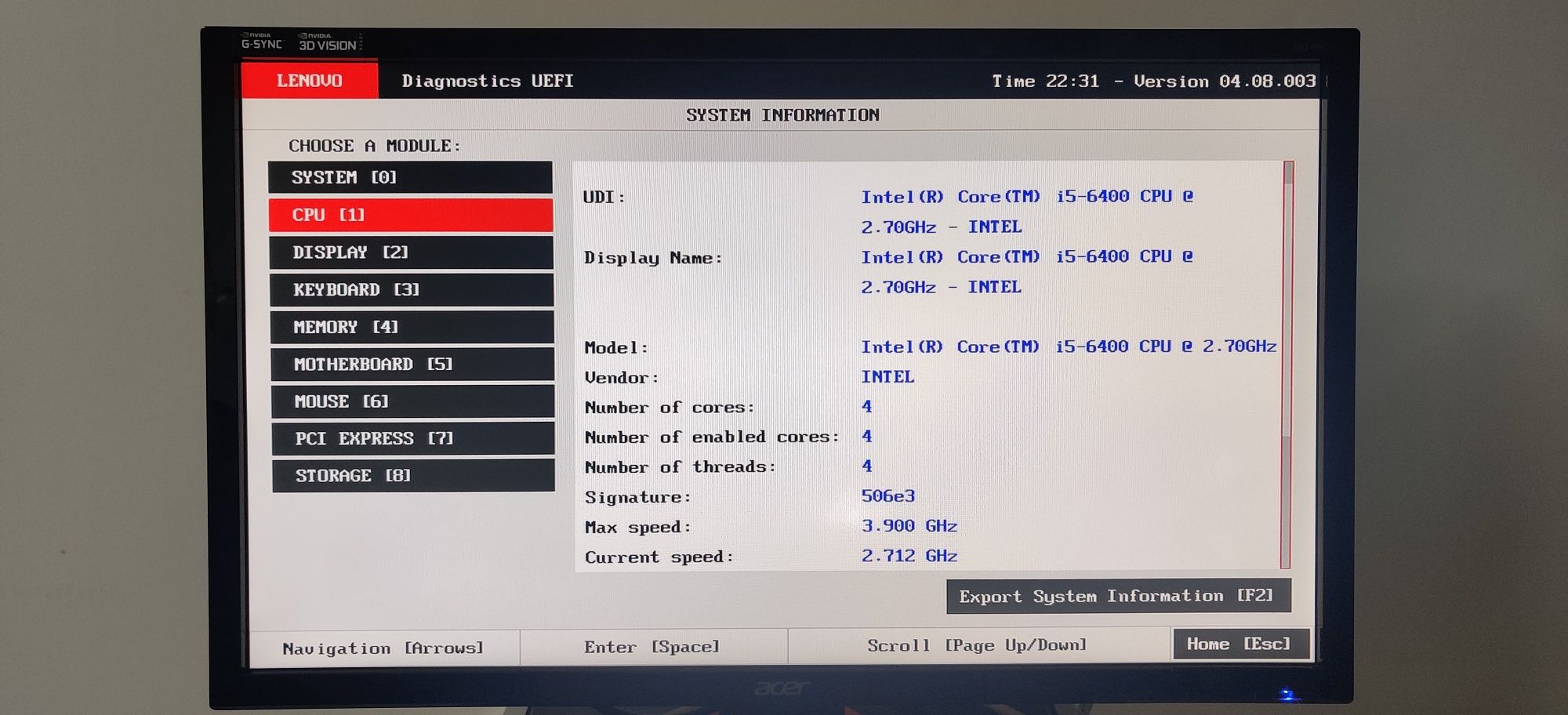Viewport: 1568px width, 715px height.
Task: Open the MOTHERBOARD [5] module
Action: [412, 364]
